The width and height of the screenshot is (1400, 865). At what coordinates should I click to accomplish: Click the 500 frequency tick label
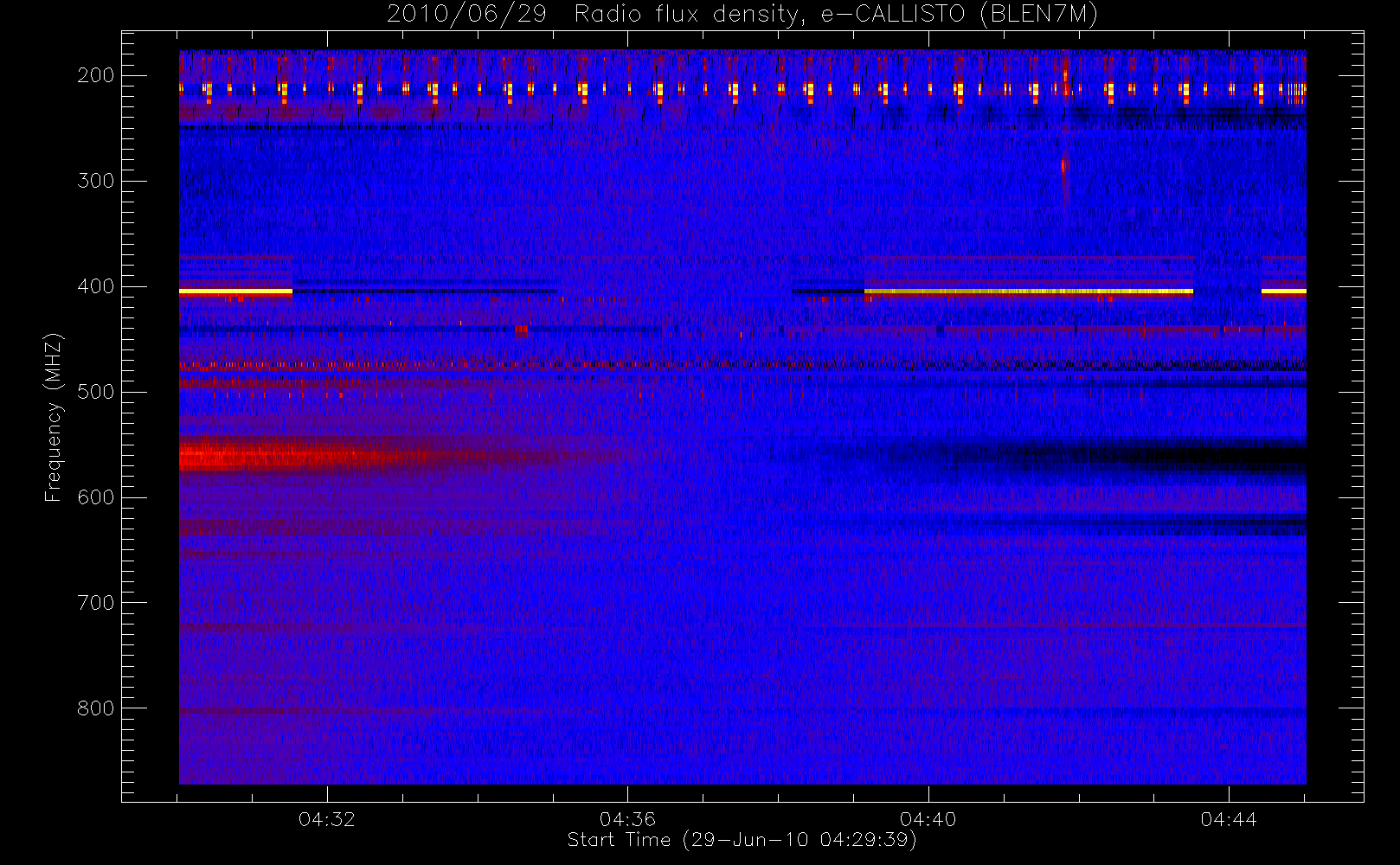click(96, 392)
